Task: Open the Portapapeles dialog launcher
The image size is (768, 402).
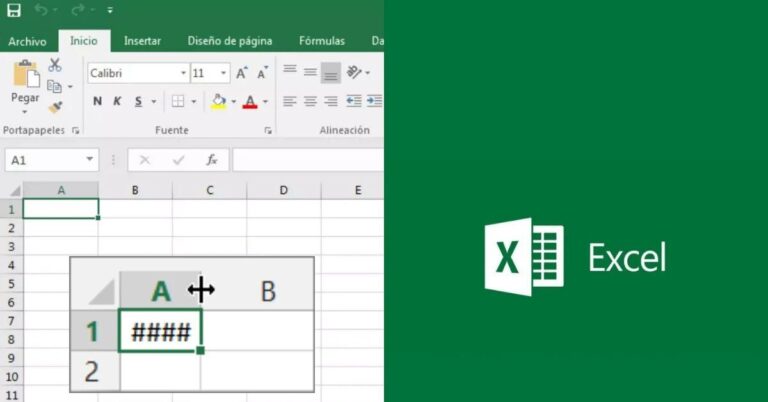Action: click(75, 130)
